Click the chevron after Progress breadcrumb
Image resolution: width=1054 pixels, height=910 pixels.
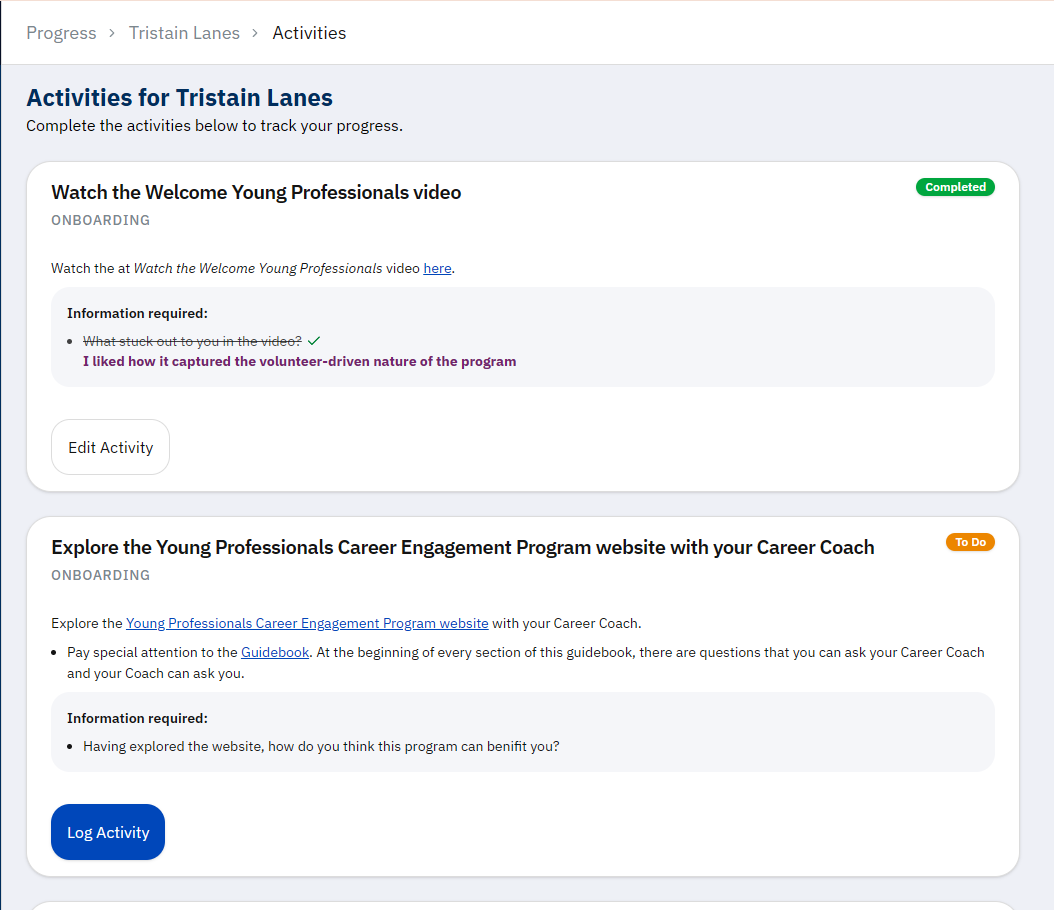pyautogui.click(x=112, y=33)
